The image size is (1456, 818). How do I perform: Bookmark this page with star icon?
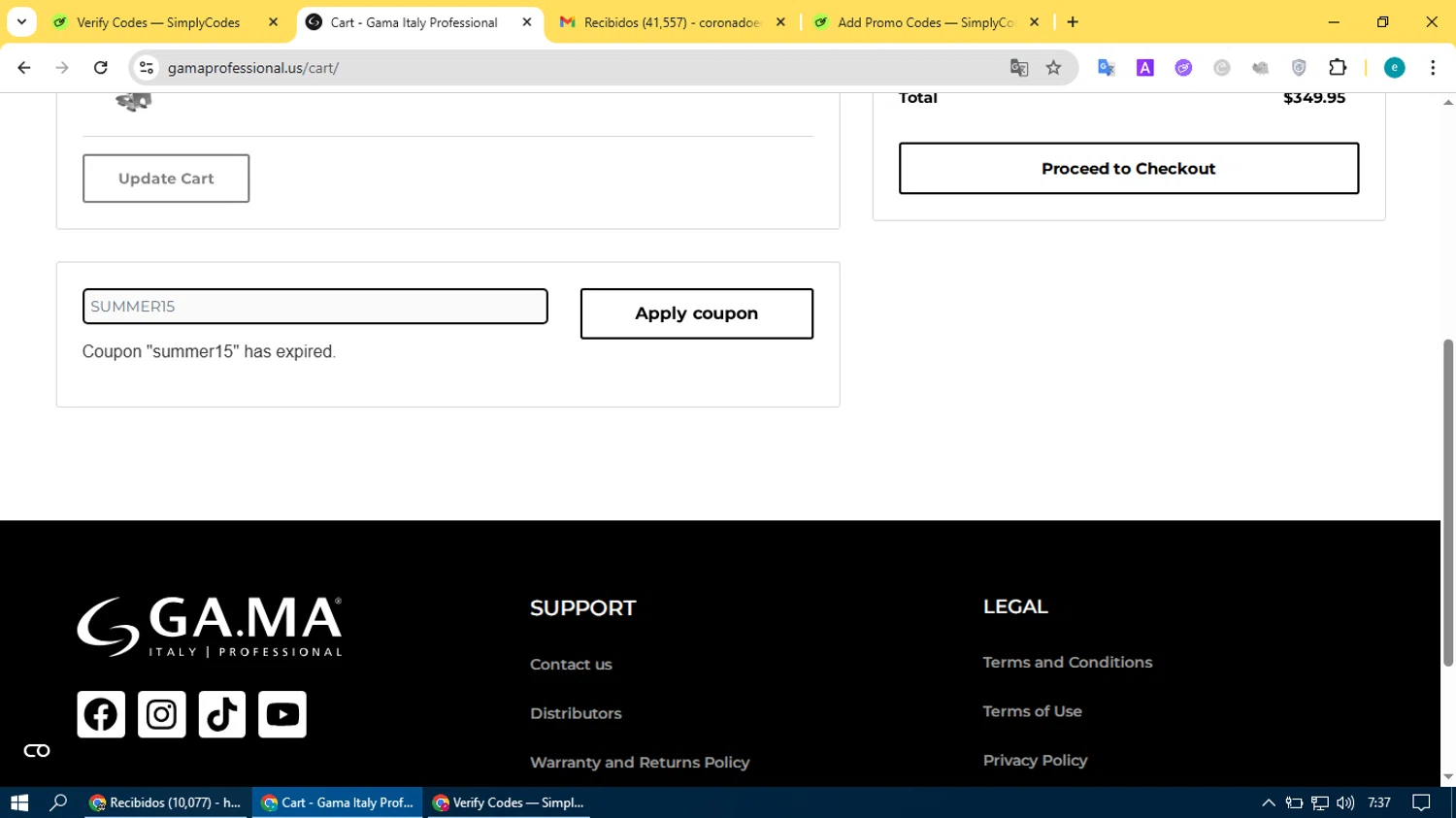[1053, 68]
